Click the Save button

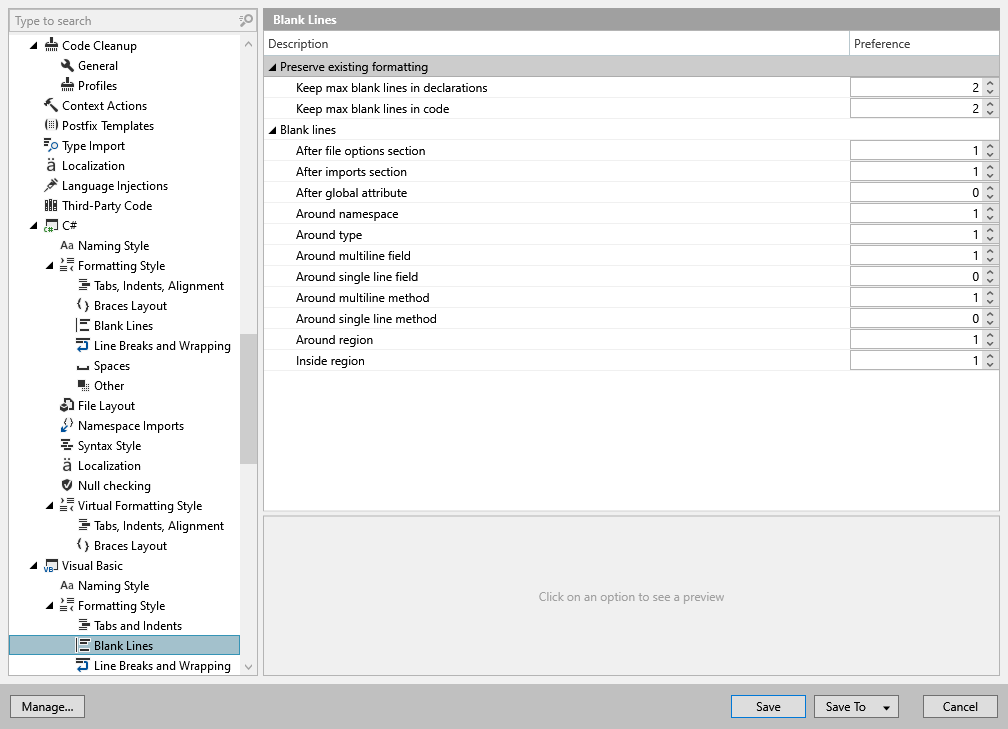click(768, 706)
